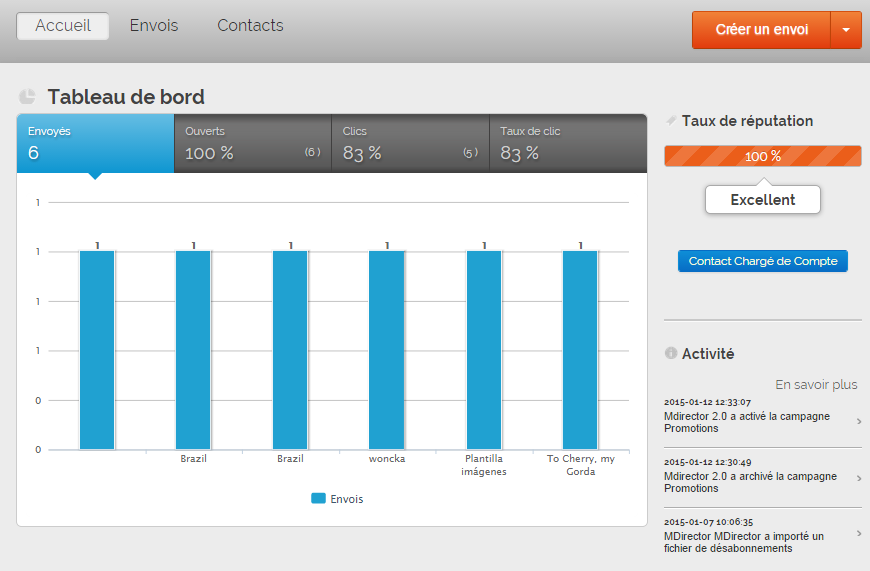Click the pin icon next to Taux de réputation
Image resolution: width=870 pixels, height=571 pixels.
pos(671,120)
